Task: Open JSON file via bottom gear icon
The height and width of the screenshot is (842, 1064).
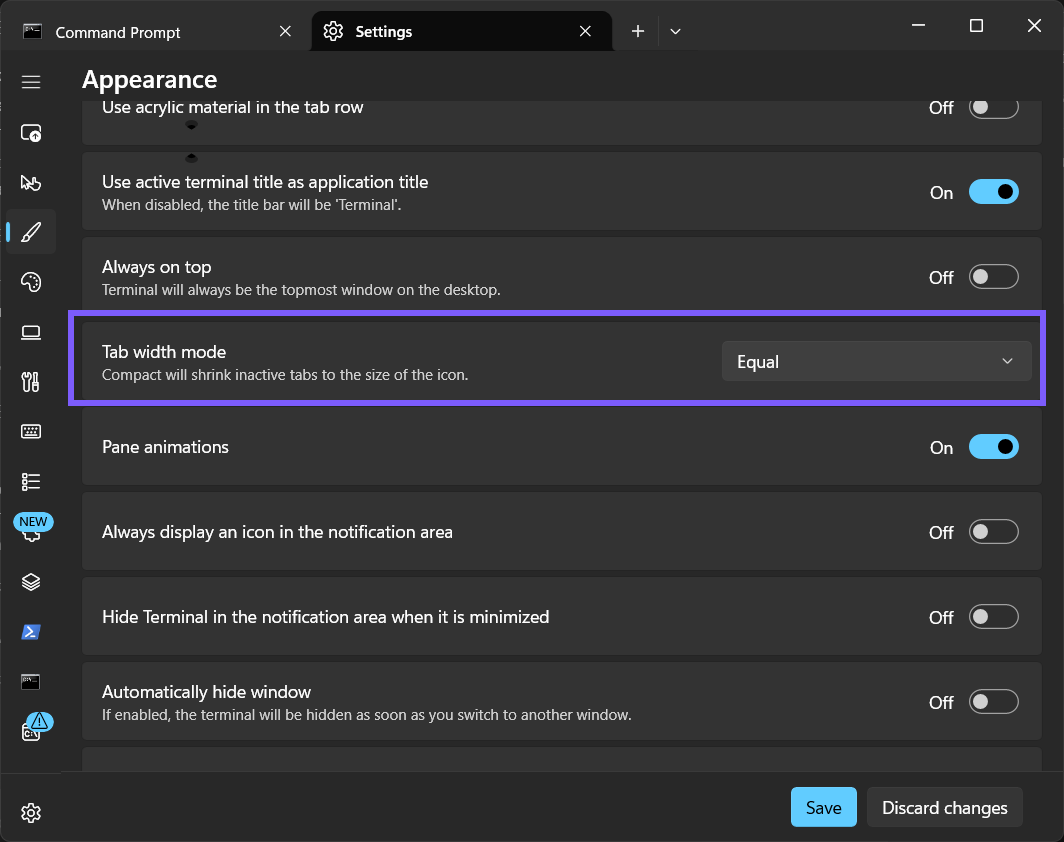Action: pos(31,812)
